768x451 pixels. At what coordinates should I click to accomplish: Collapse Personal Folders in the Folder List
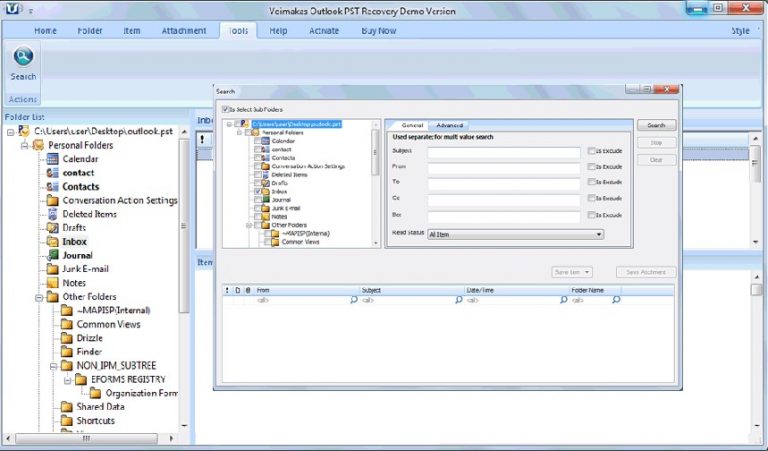24,145
